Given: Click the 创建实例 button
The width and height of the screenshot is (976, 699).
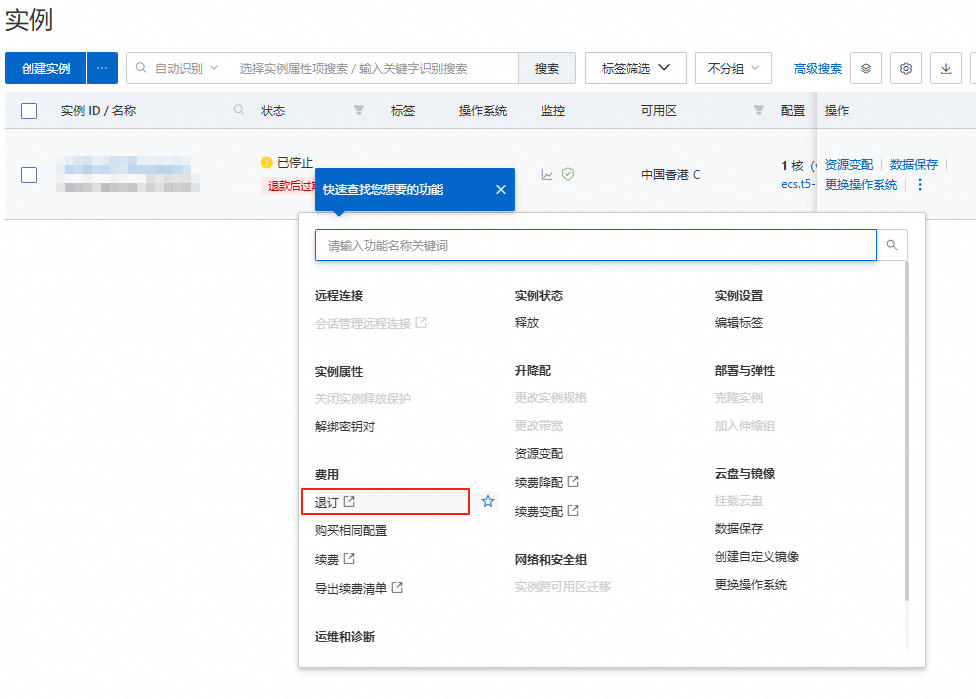Looking at the screenshot, I should (45, 68).
